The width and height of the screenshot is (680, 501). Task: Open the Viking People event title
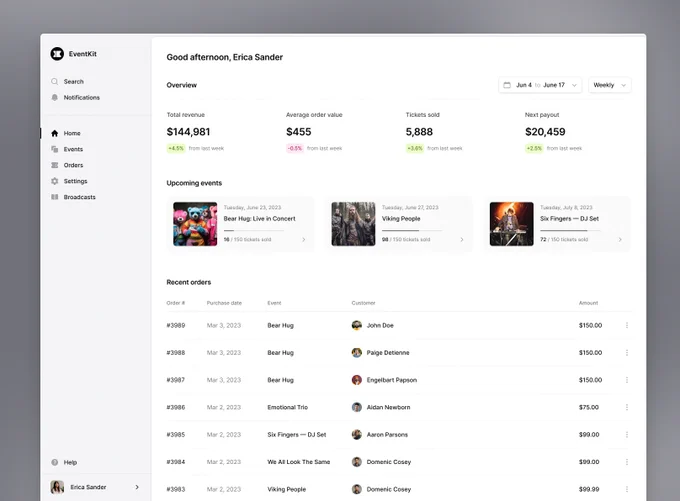tap(401, 219)
